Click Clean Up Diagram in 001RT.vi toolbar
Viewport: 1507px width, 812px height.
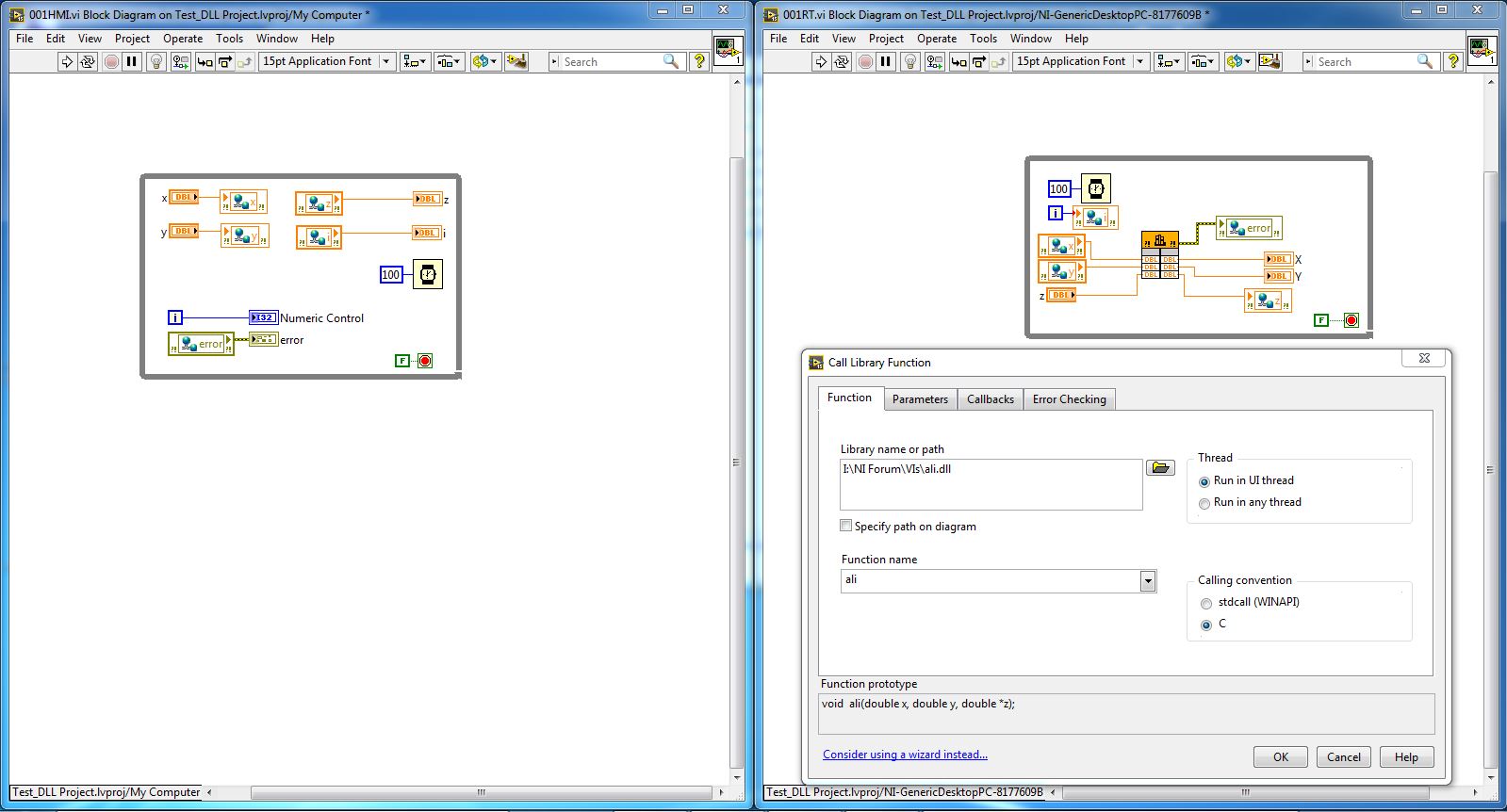pos(1270,61)
